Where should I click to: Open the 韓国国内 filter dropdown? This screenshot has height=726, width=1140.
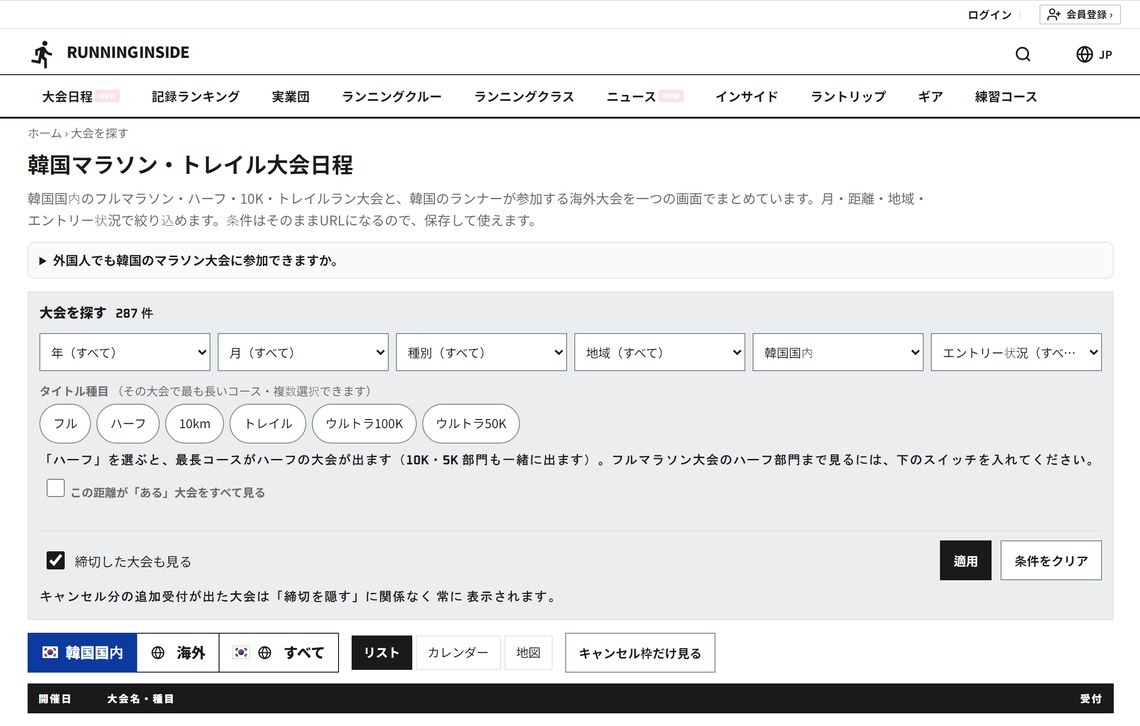(x=838, y=352)
